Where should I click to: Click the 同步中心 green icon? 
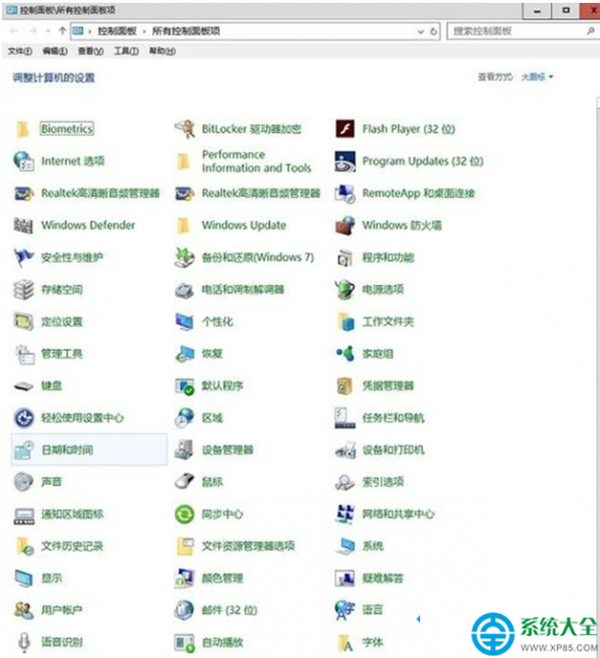pyautogui.click(x=185, y=514)
